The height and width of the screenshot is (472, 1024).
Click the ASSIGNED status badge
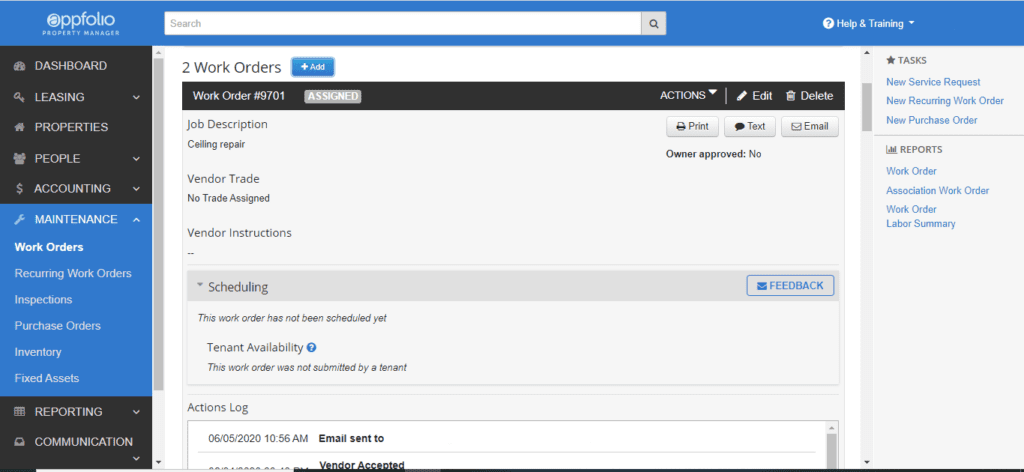333,96
